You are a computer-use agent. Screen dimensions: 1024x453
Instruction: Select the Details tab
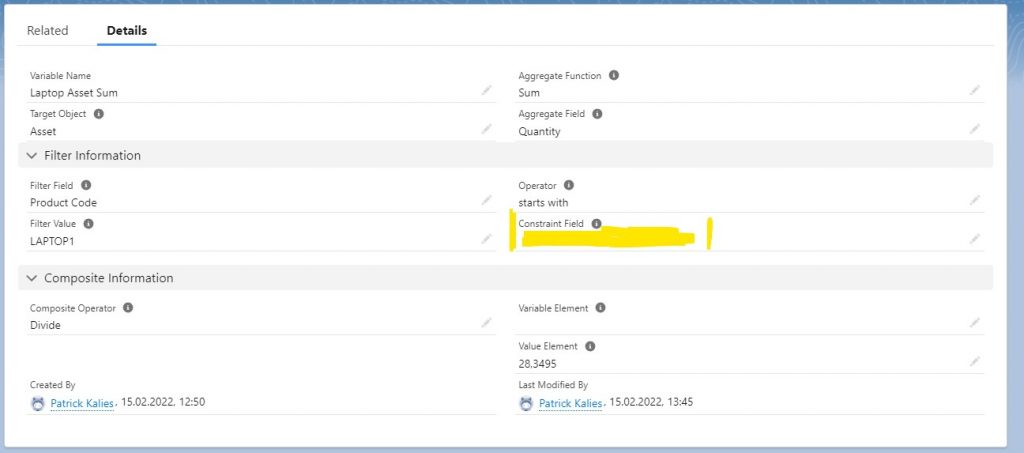pyautogui.click(x=127, y=31)
